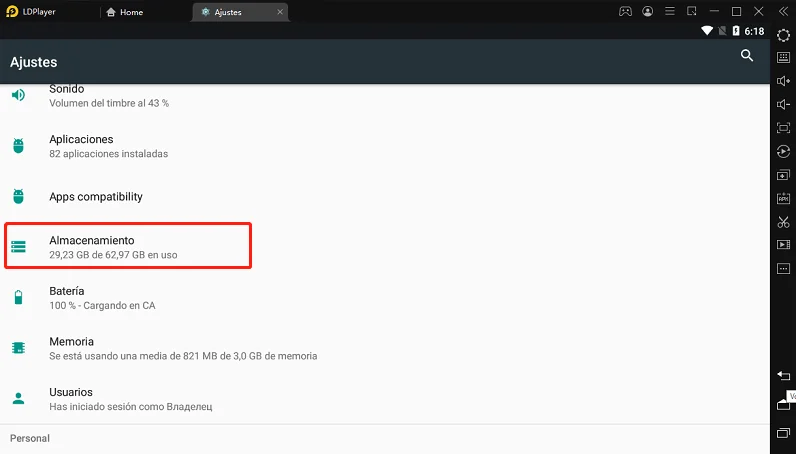Click the volume up sidebar icon

click(x=783, y=81)
